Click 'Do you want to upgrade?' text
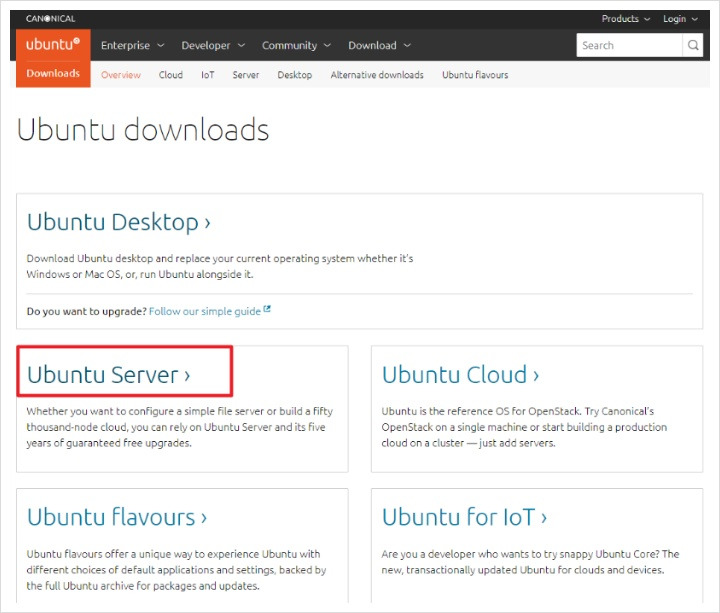Image resolution: width=720 pixels, height=613 pixels. pos(87,311)
